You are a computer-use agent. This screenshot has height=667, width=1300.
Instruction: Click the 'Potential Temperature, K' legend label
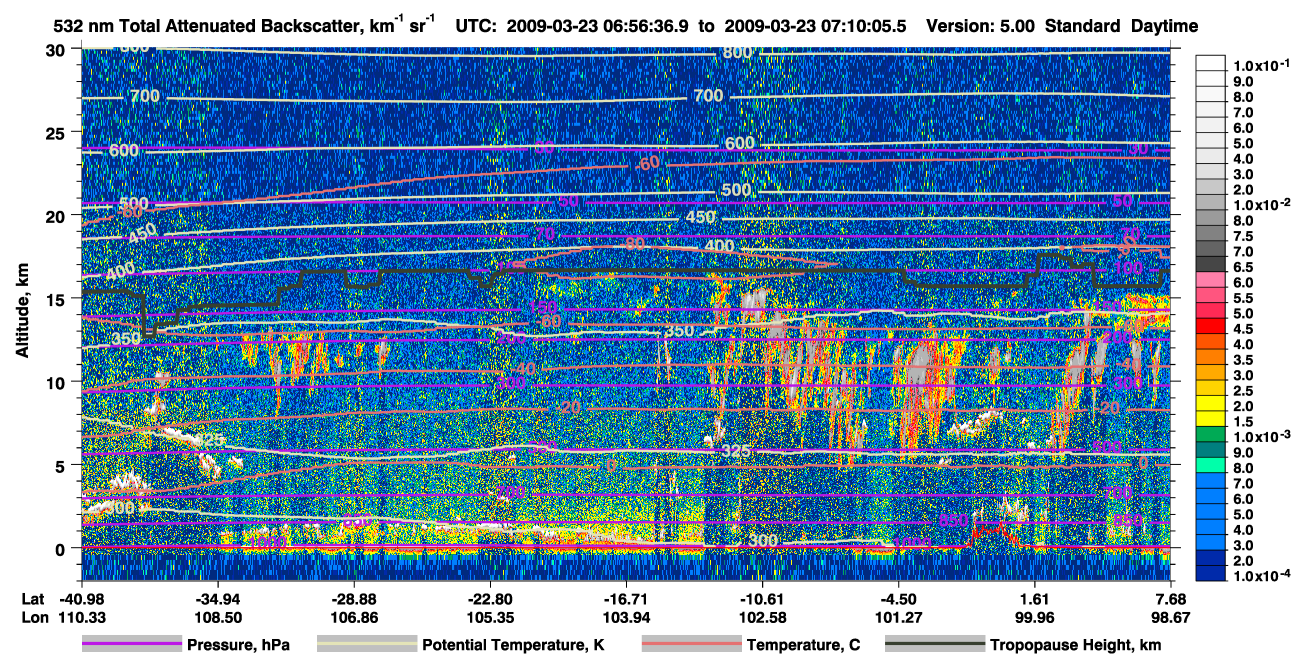[513, 646]
